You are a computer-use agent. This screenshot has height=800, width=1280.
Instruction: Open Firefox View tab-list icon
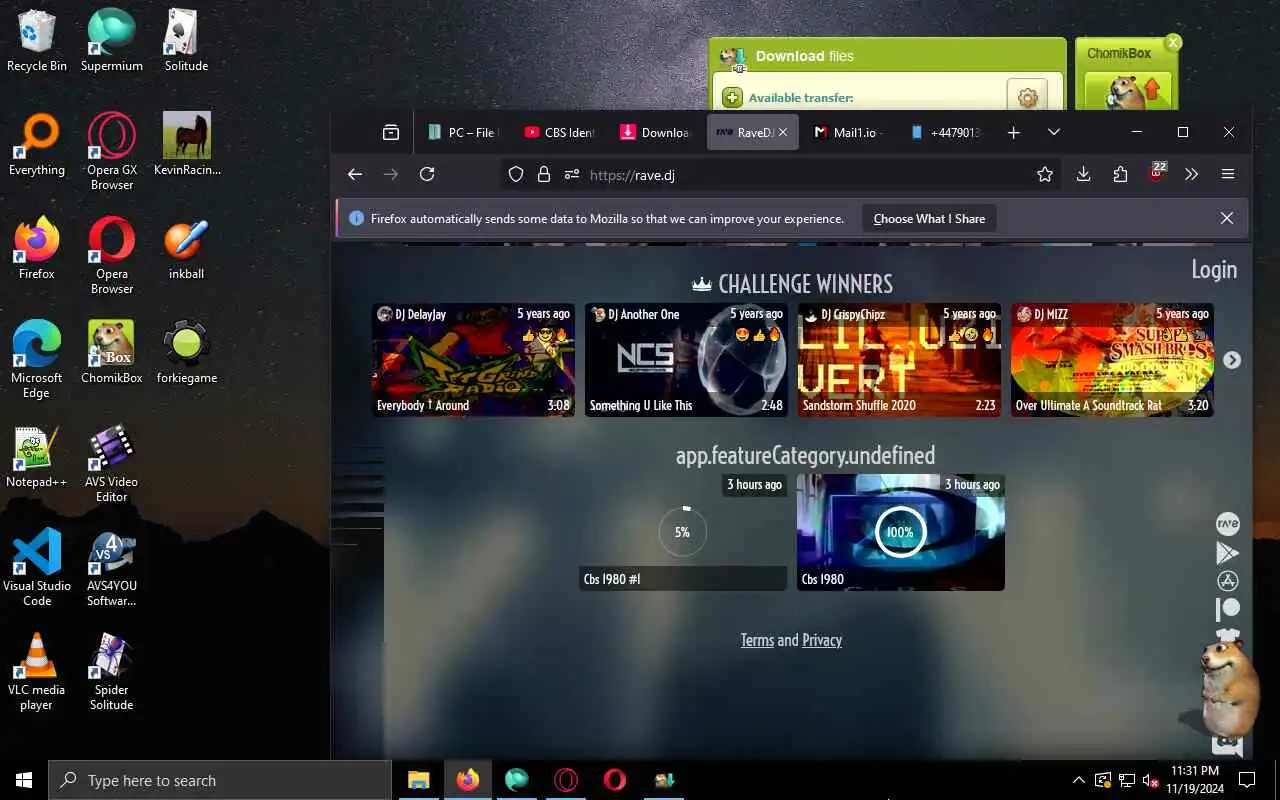[391, 132]
